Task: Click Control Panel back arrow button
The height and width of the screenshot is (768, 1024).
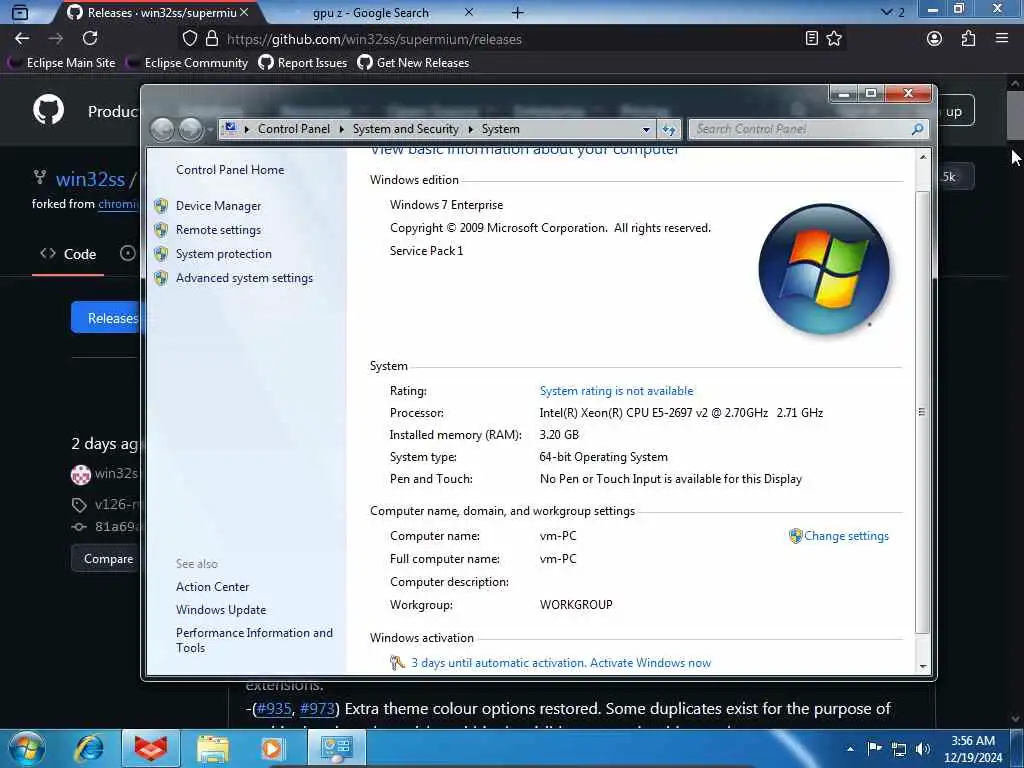Action: coord(163,129)
